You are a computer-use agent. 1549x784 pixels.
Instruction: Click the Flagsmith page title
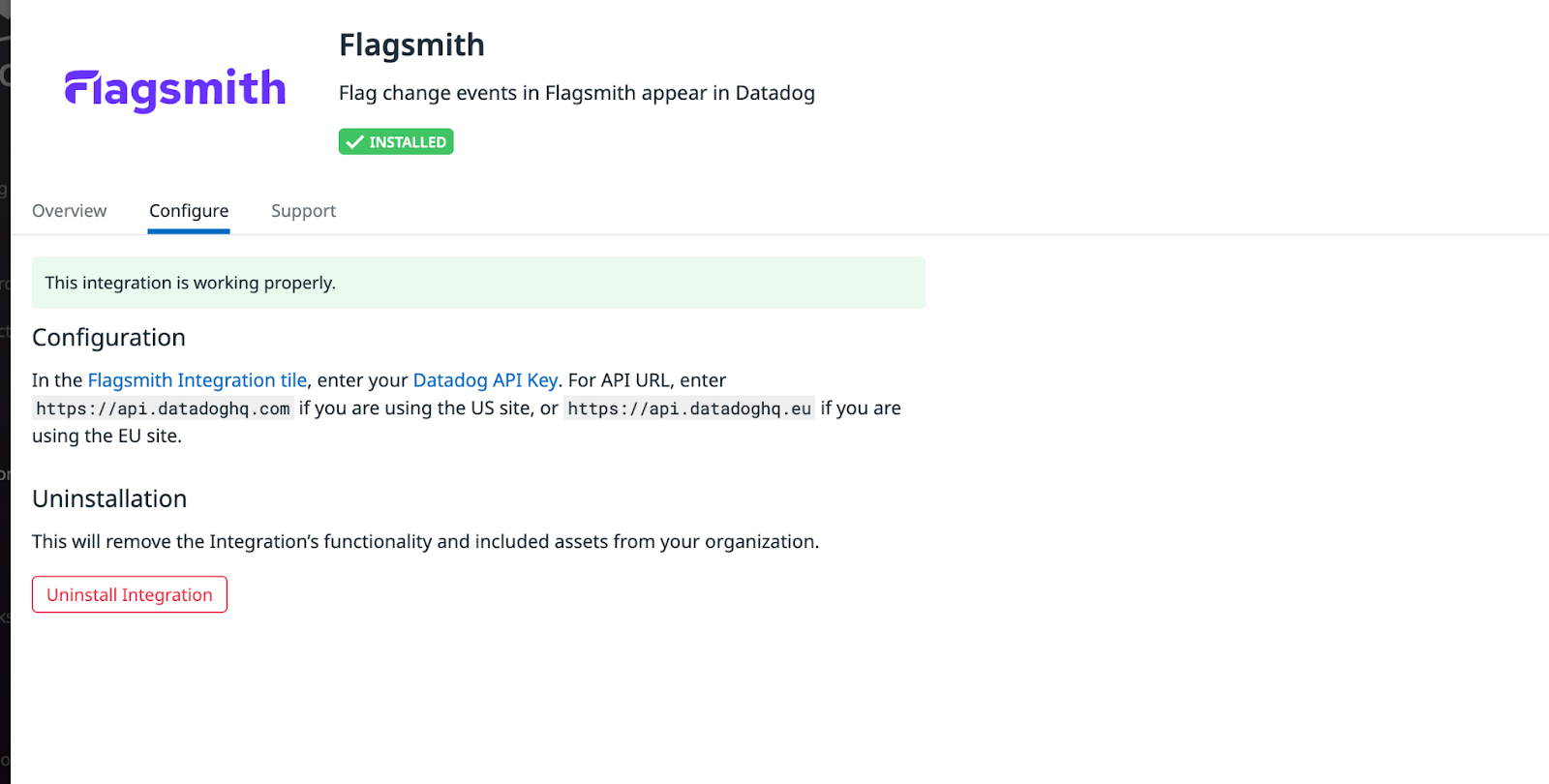411,45
